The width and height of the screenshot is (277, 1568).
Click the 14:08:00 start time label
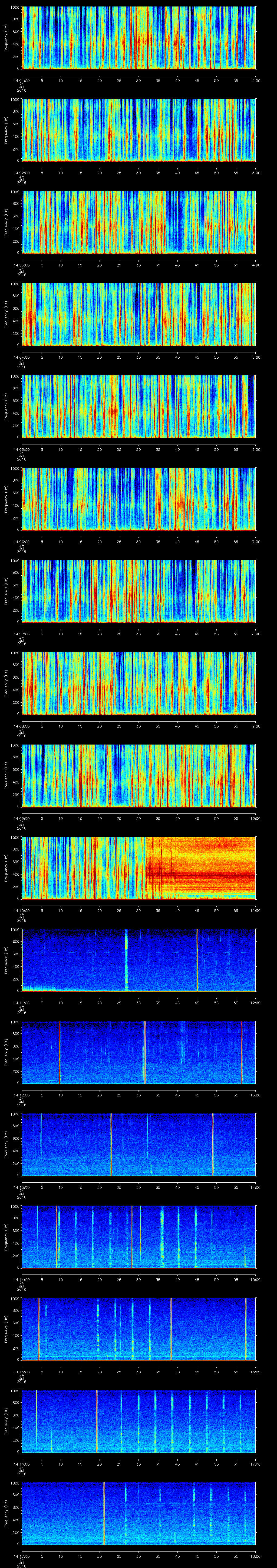pos(21,726)
